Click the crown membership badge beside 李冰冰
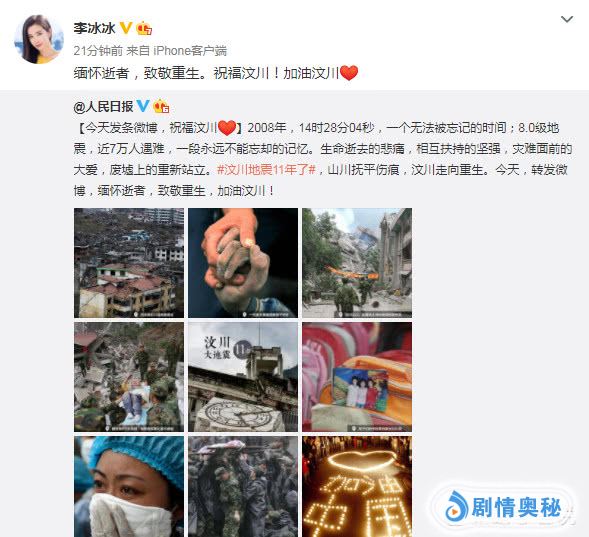Screen dimensions: 589x537 pos(144,28)
